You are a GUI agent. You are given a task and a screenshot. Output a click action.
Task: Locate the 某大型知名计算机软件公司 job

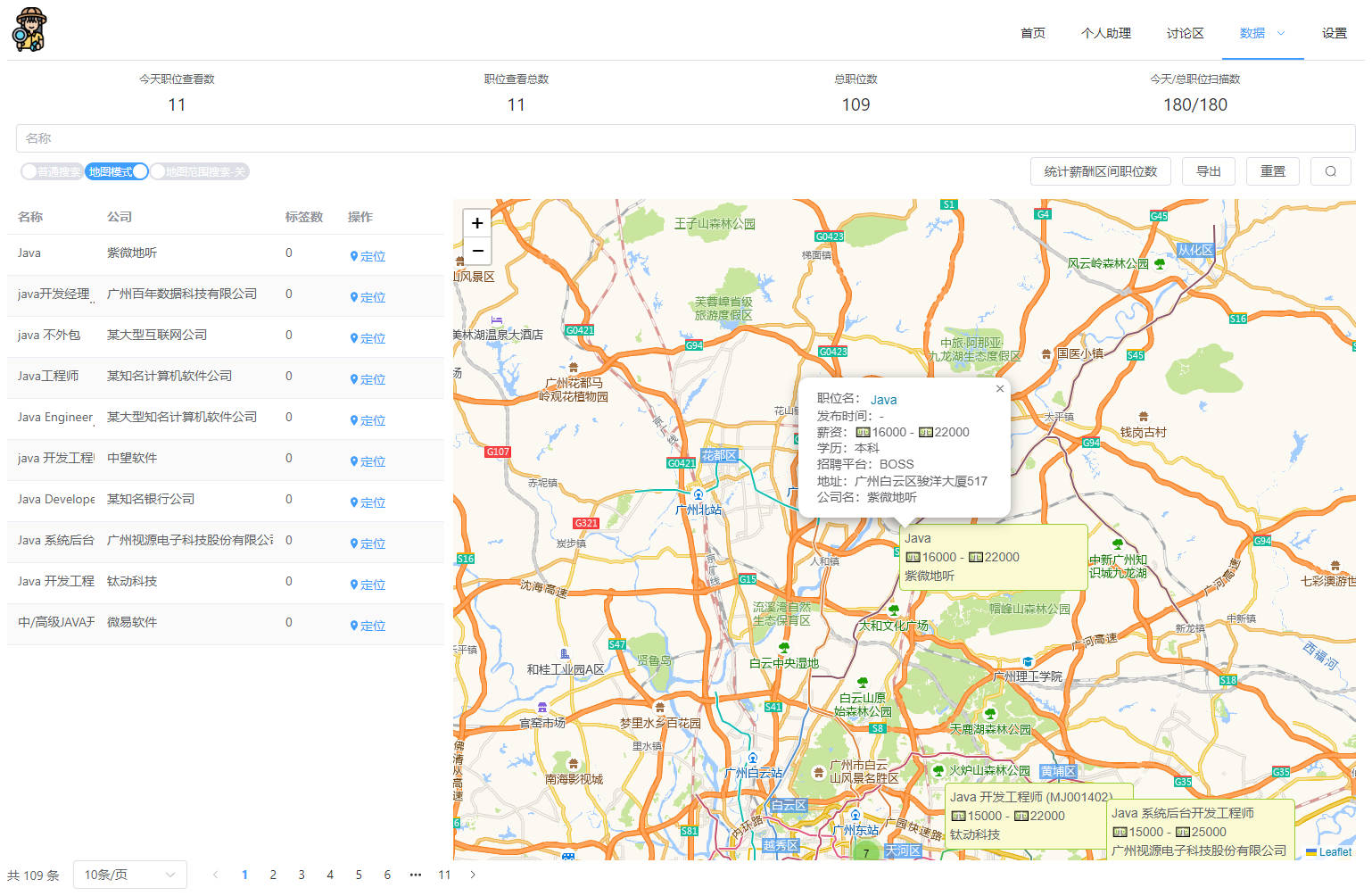click(x=368, y=420)
